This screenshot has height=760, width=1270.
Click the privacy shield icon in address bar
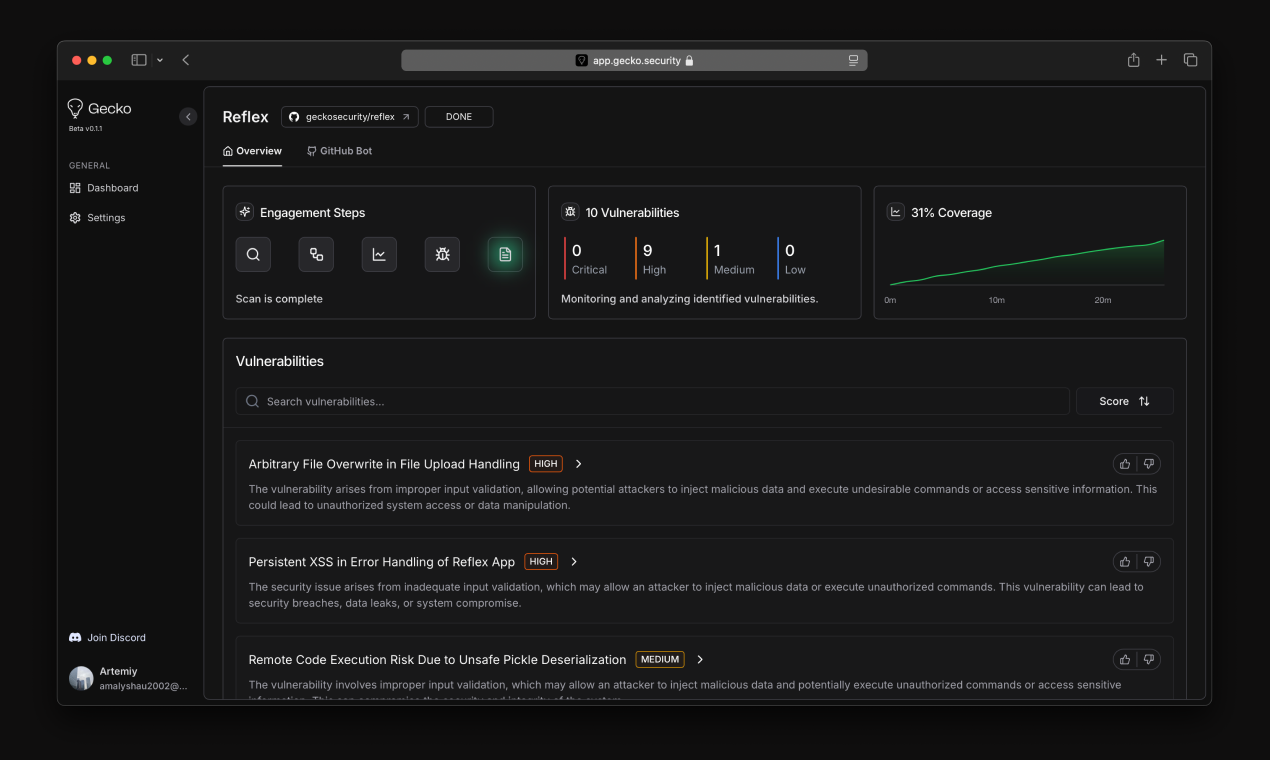click(x=582, y=60)
